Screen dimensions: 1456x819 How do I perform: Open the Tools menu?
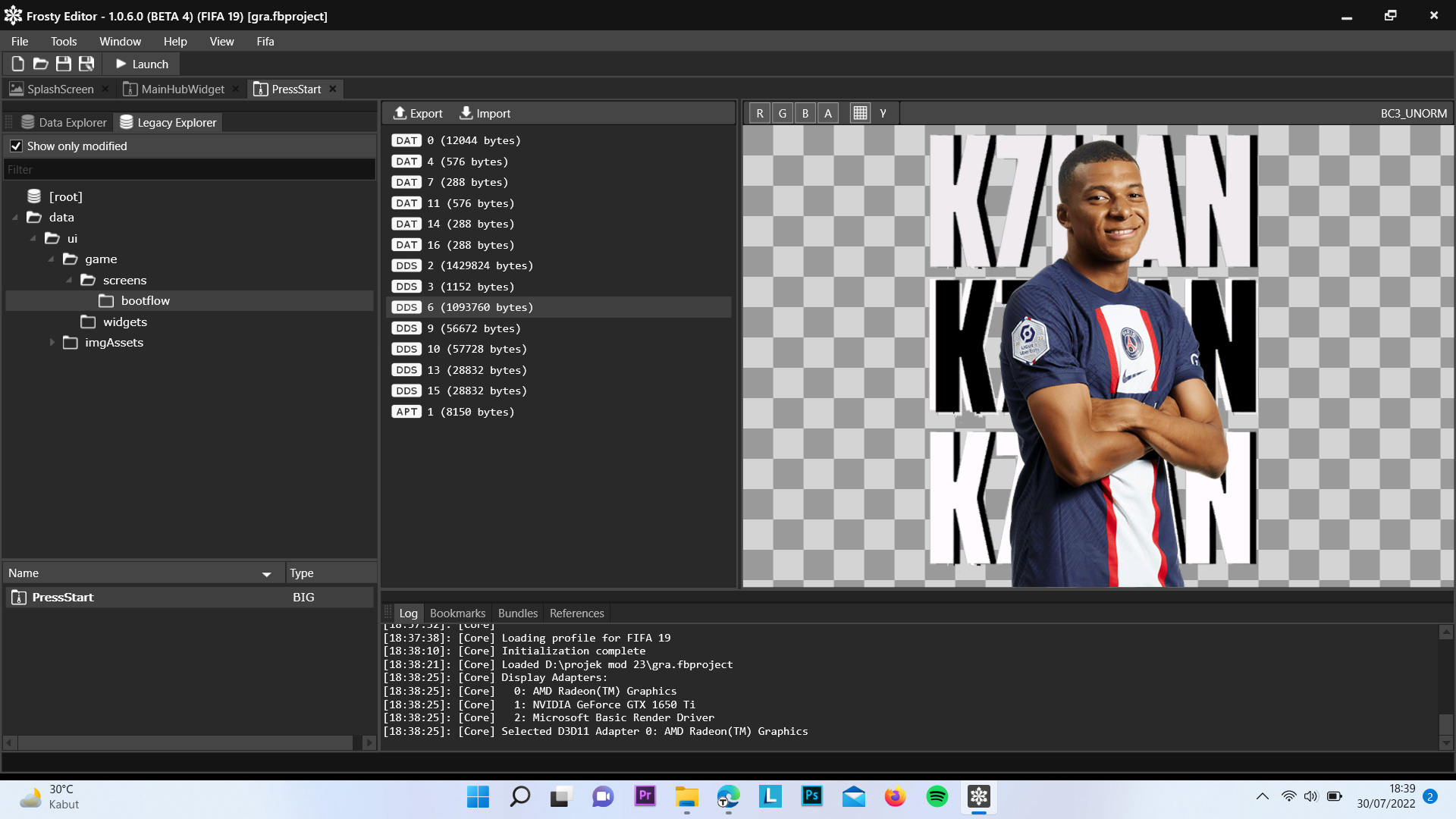[x=64, y=41]
